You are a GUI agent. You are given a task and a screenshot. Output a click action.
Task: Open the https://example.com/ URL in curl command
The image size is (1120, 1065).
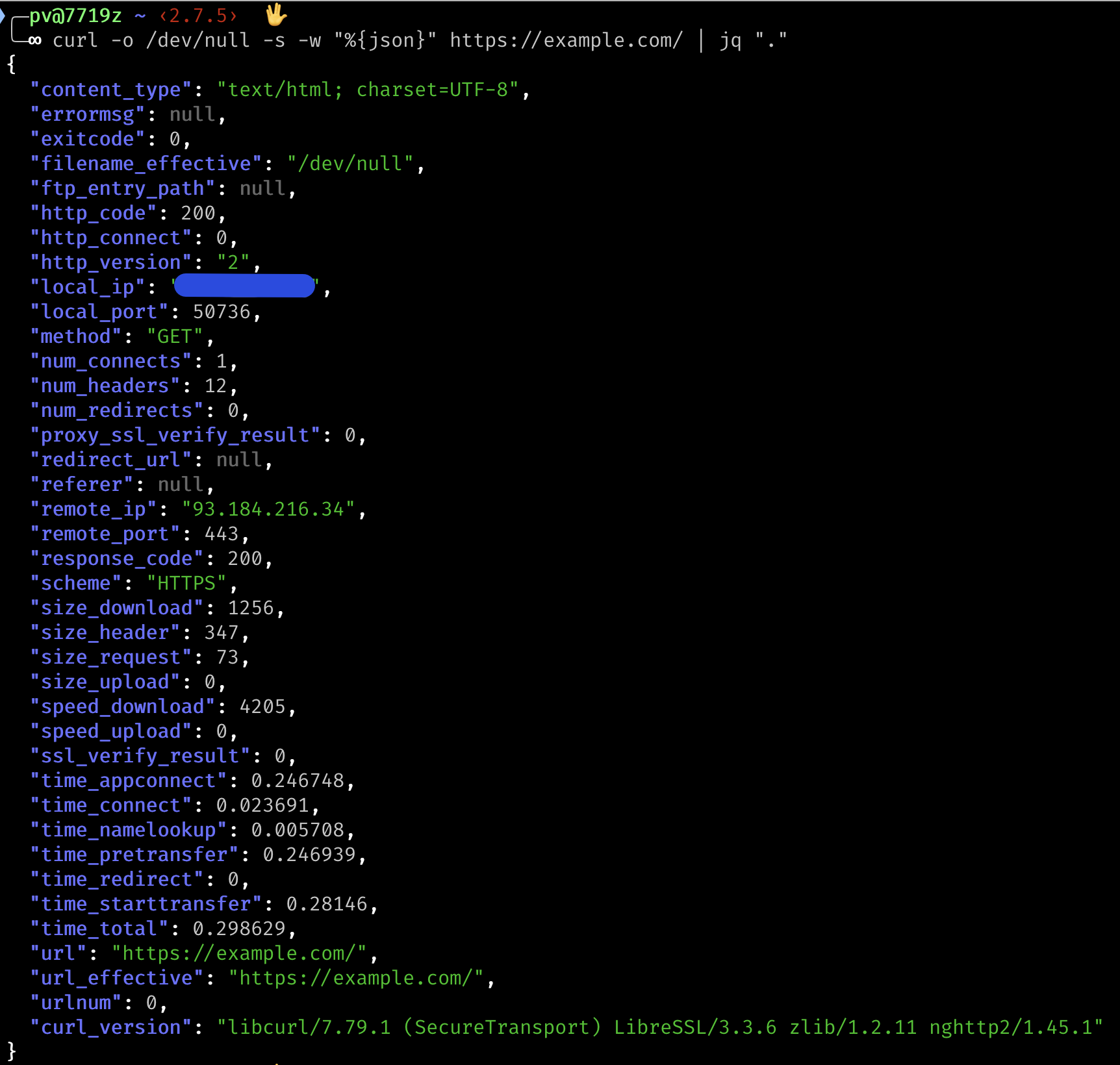click(566, 40)
